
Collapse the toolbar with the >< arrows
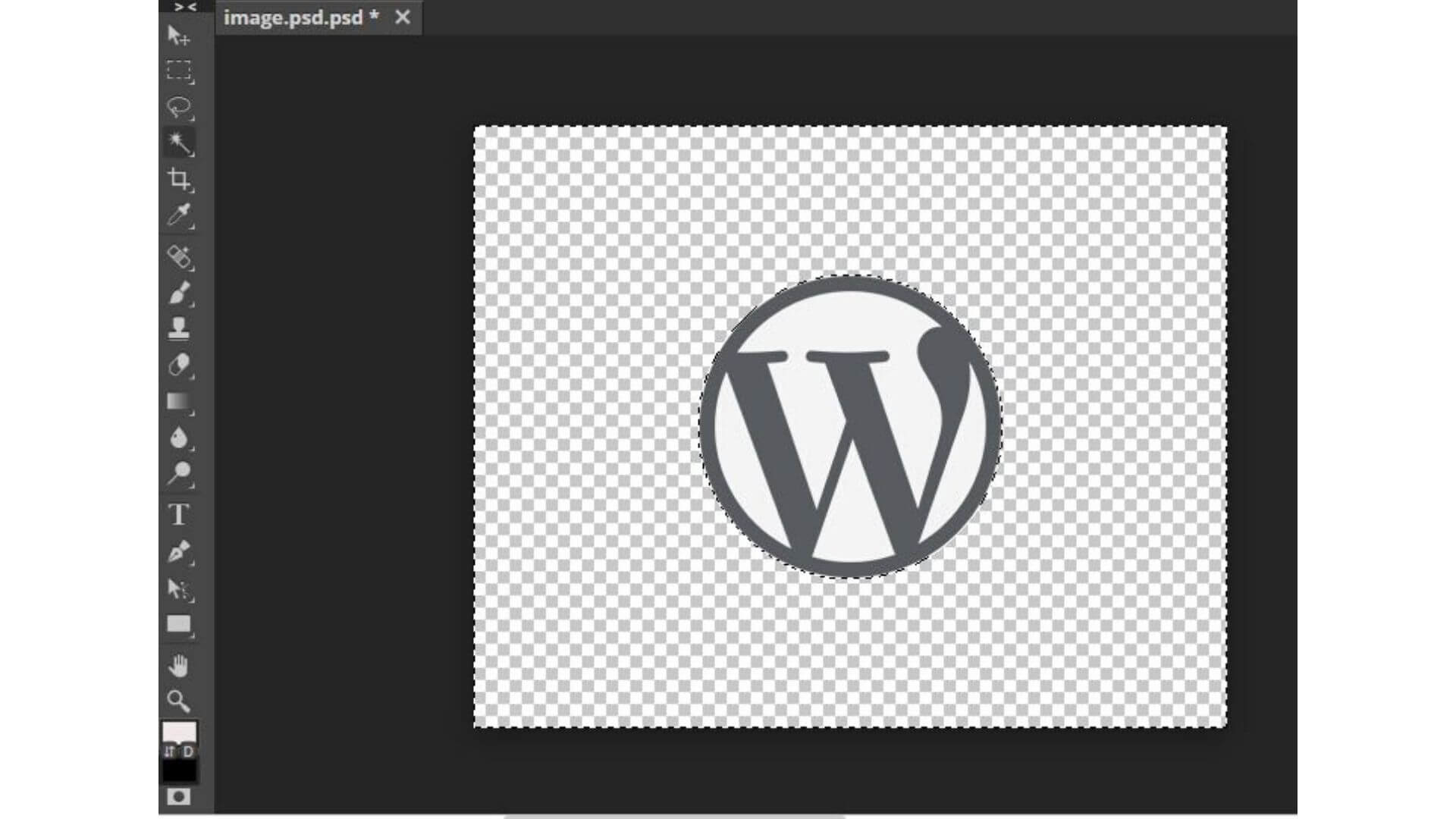tap(185, 7)
